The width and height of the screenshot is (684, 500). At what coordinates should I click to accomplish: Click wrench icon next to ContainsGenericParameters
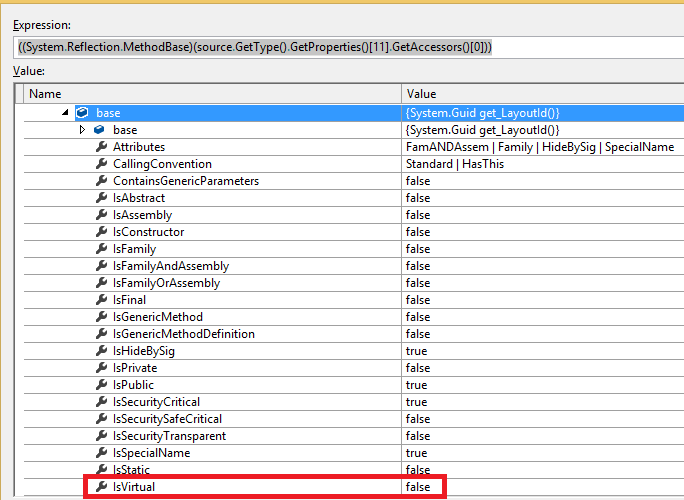[101, 181]
